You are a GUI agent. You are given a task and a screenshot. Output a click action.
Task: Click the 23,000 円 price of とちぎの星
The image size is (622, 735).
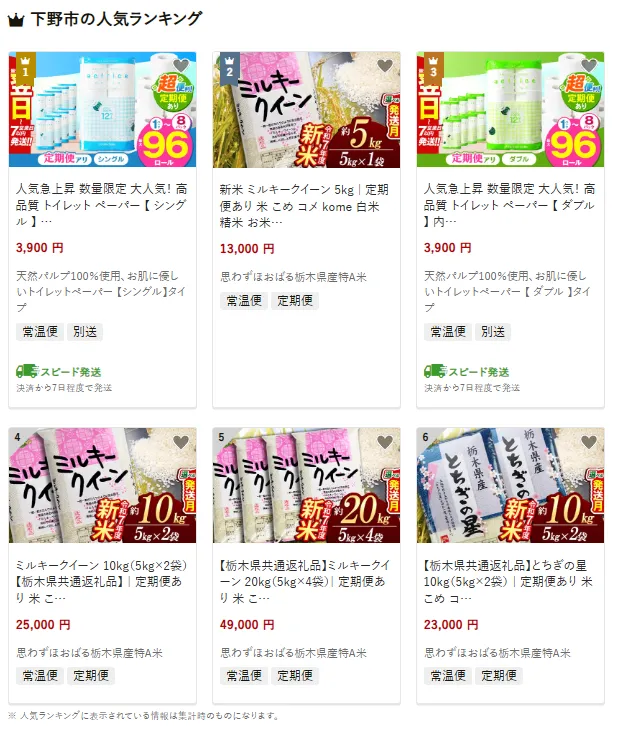pos(451,625)
